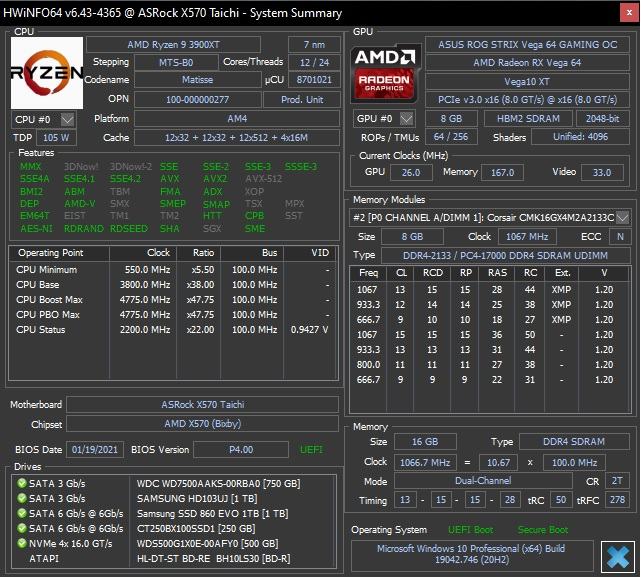This screenshot has height=578, width=641.
Task: Click the OPN value 100-000000277
Action: [x=197, y=99]
